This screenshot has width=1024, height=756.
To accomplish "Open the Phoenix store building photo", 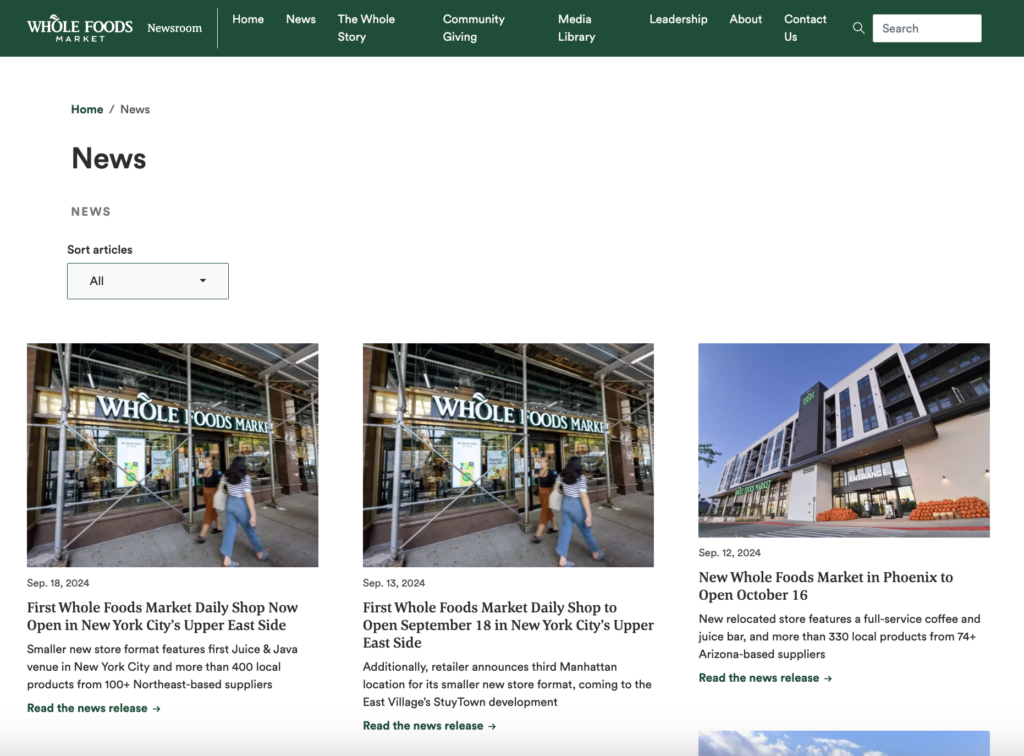I will click(844, 440).
